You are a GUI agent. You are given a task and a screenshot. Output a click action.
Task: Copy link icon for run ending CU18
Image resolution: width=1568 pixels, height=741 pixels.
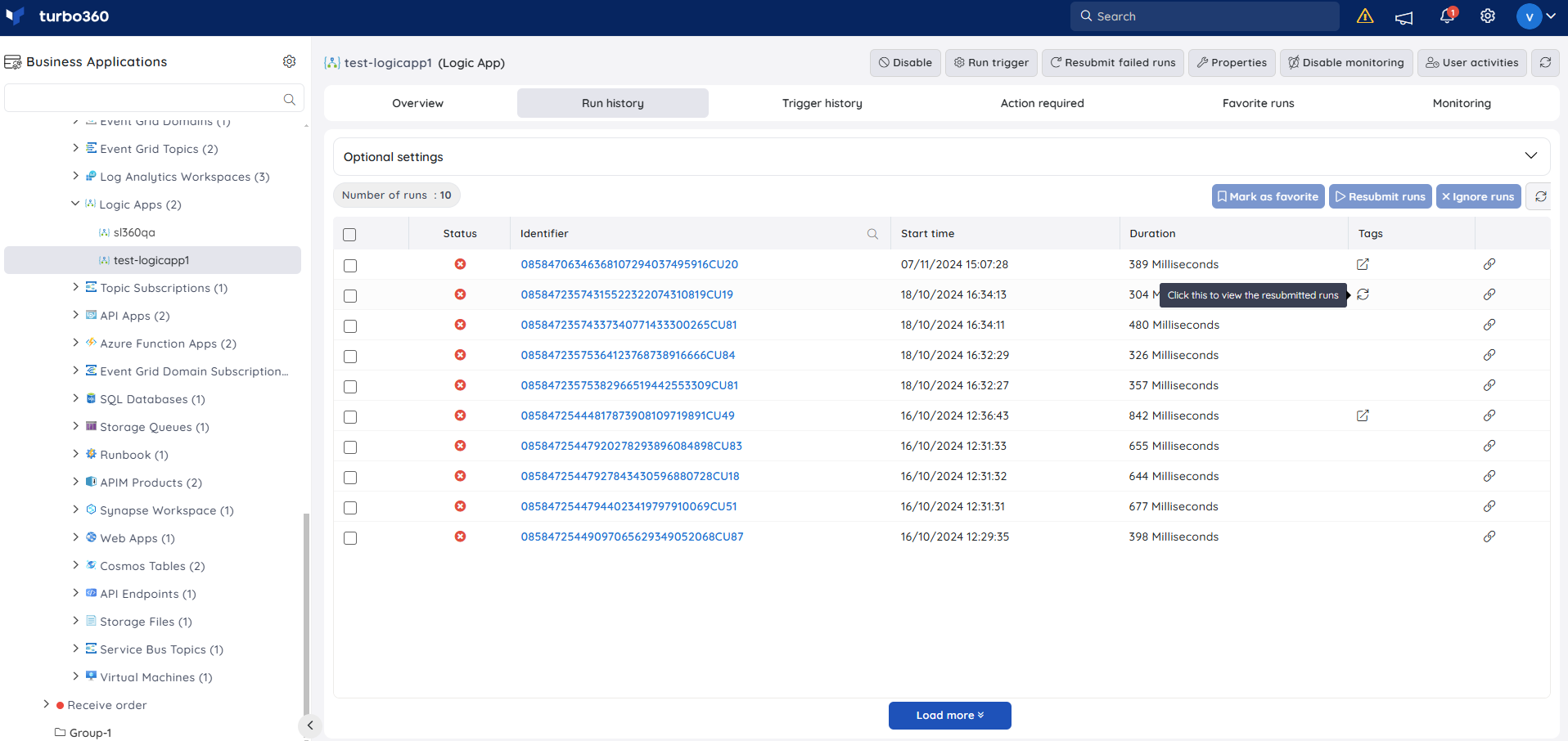click(x=1489, y=476)
